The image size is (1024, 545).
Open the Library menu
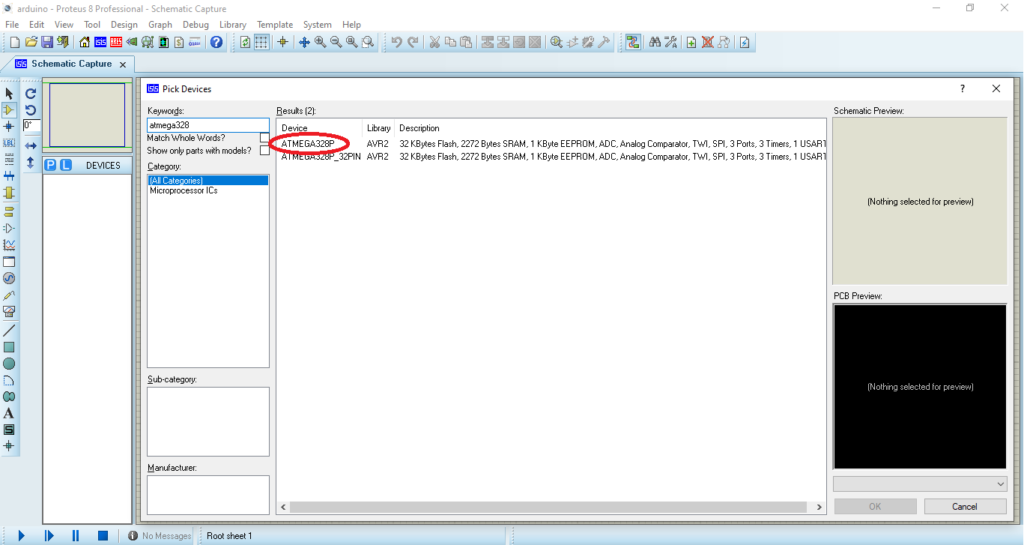pyautogui.click(x=232, y=24)
